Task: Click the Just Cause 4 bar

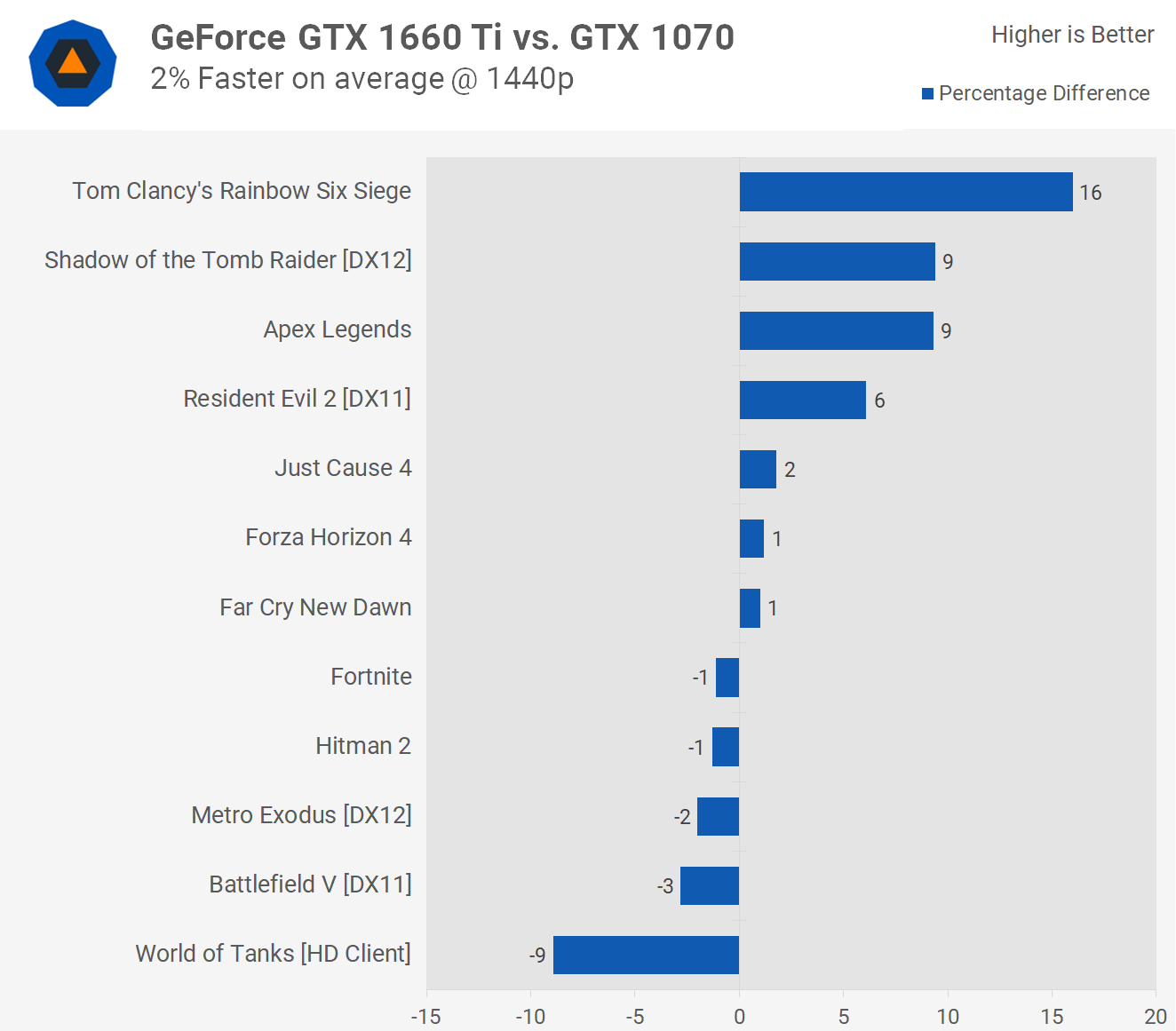Action: point(758,469)
